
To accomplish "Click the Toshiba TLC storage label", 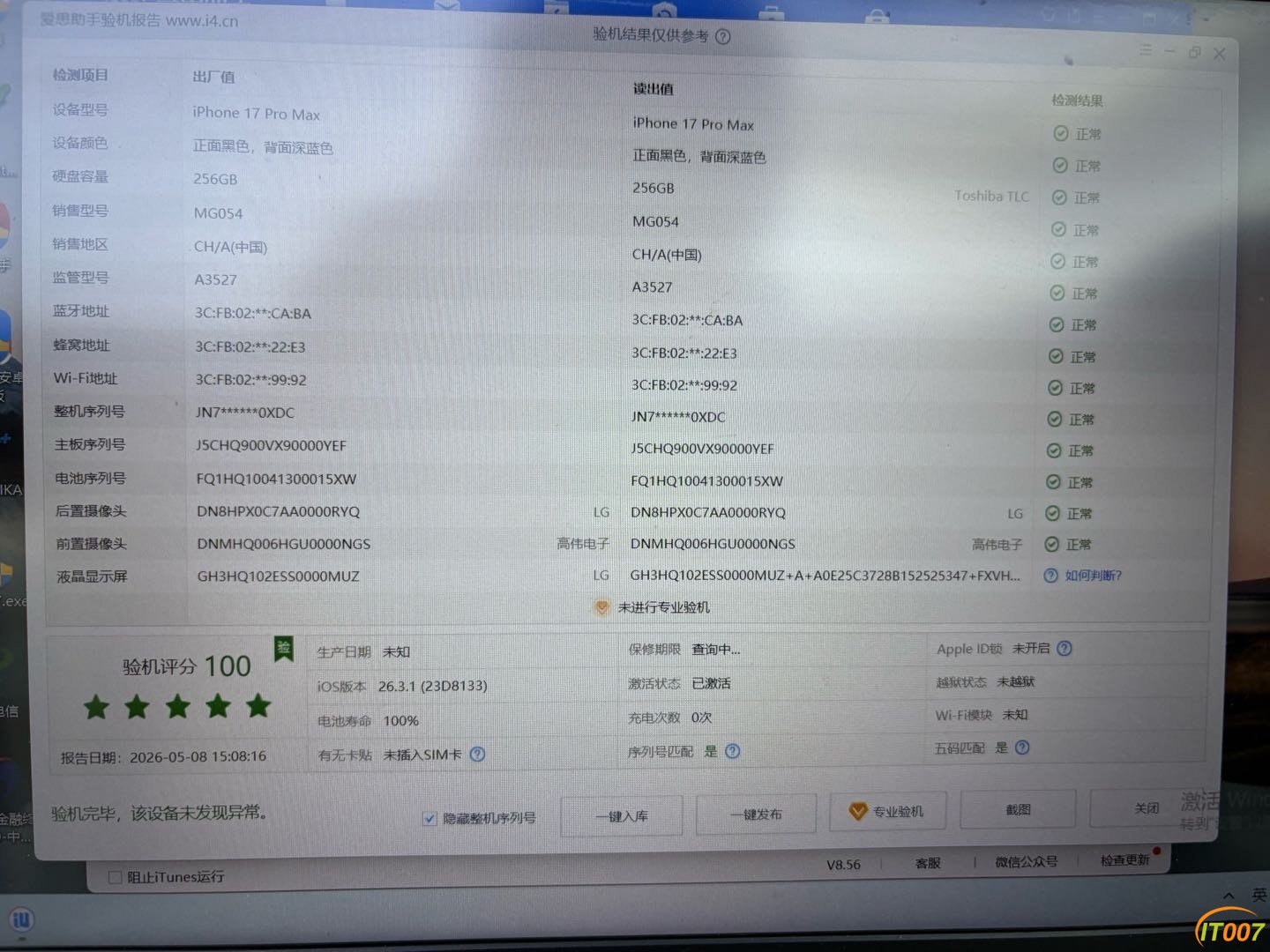I will tap(991, 196).
